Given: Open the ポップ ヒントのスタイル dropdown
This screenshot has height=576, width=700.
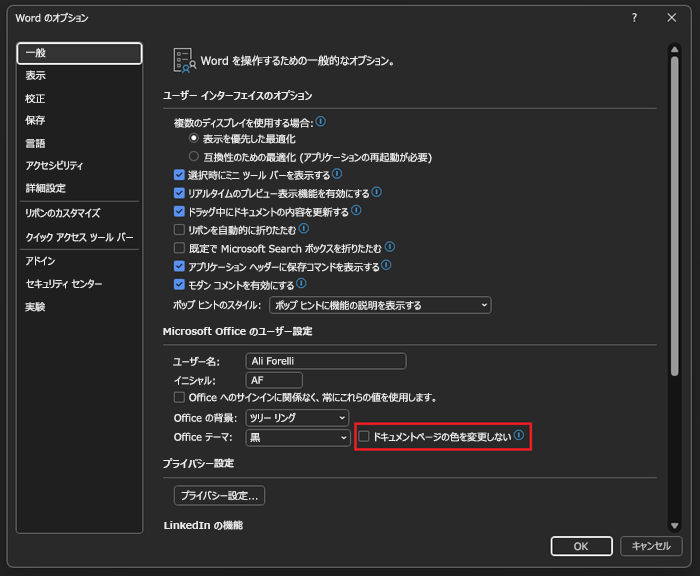Looking at the screenshot, I should coord(380,305).
